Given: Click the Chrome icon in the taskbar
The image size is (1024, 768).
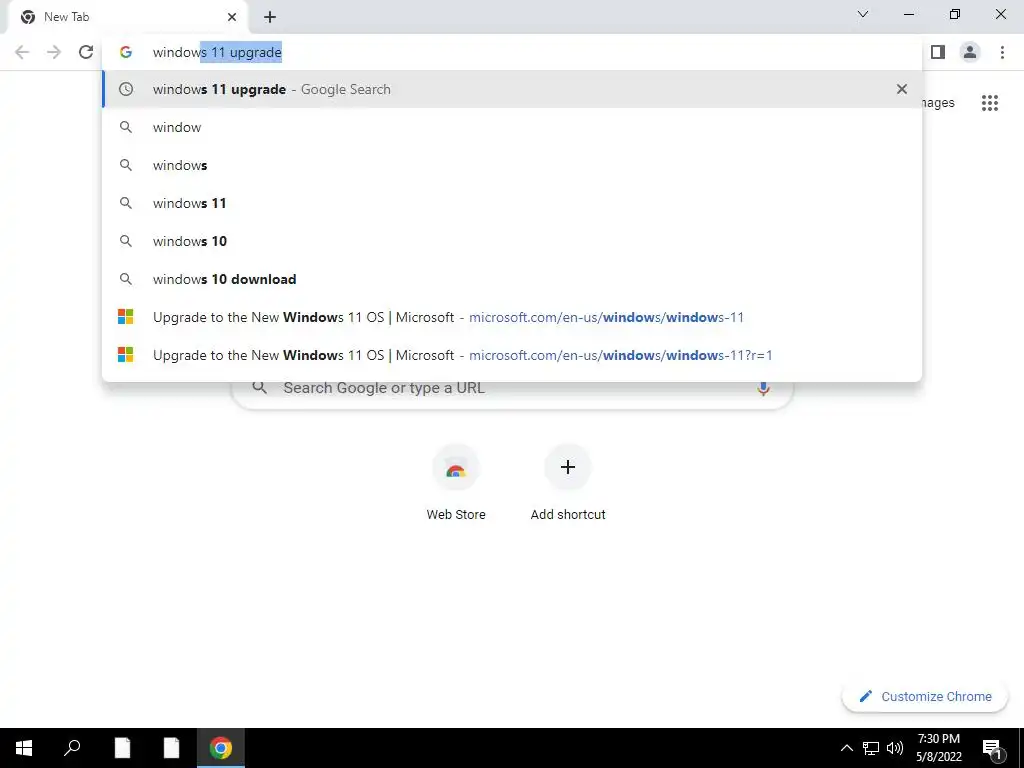Looking at the screenshot, I should pos(221,748).
